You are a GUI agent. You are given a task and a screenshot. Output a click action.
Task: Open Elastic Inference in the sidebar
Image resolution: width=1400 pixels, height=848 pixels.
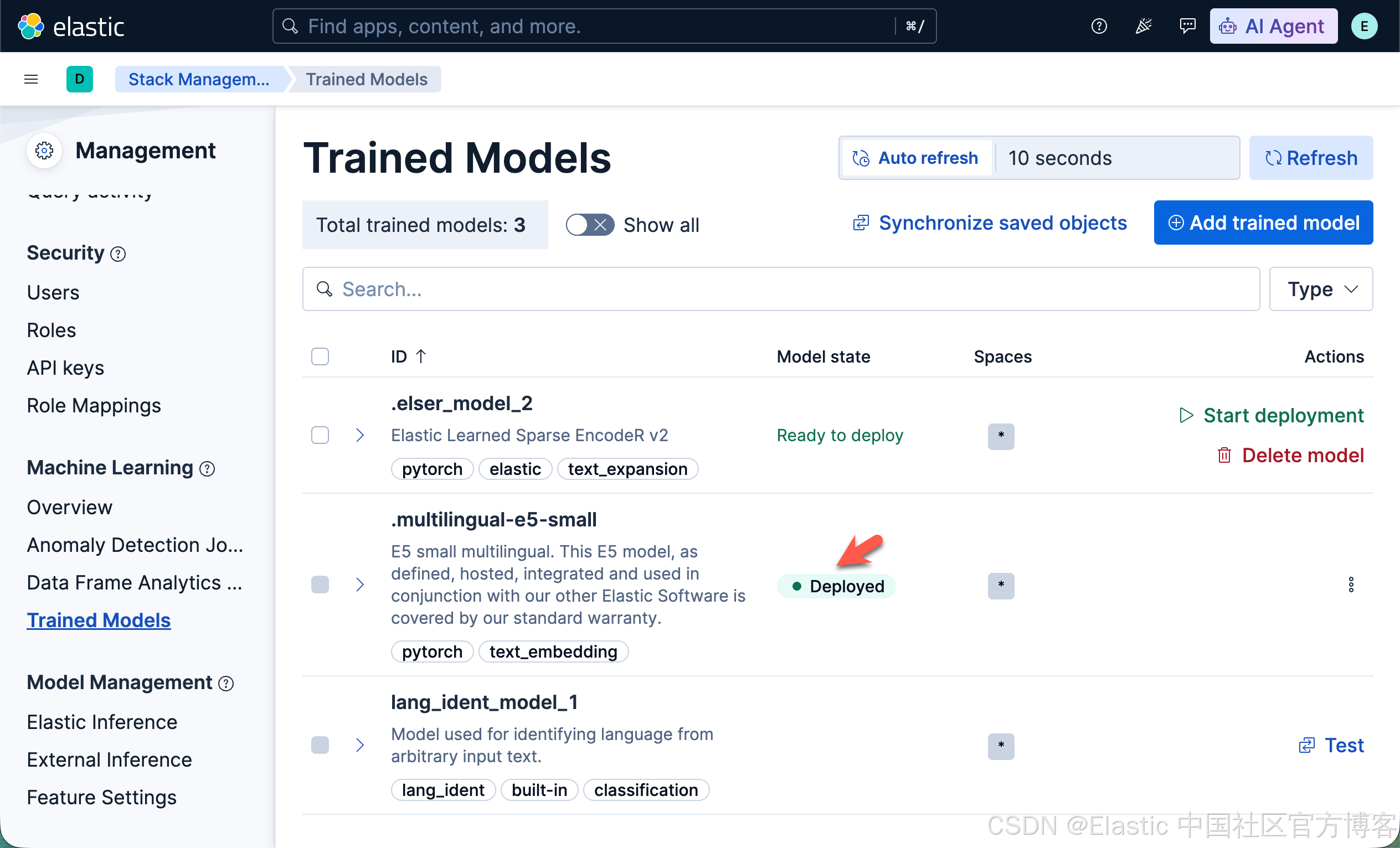[102, 722]
